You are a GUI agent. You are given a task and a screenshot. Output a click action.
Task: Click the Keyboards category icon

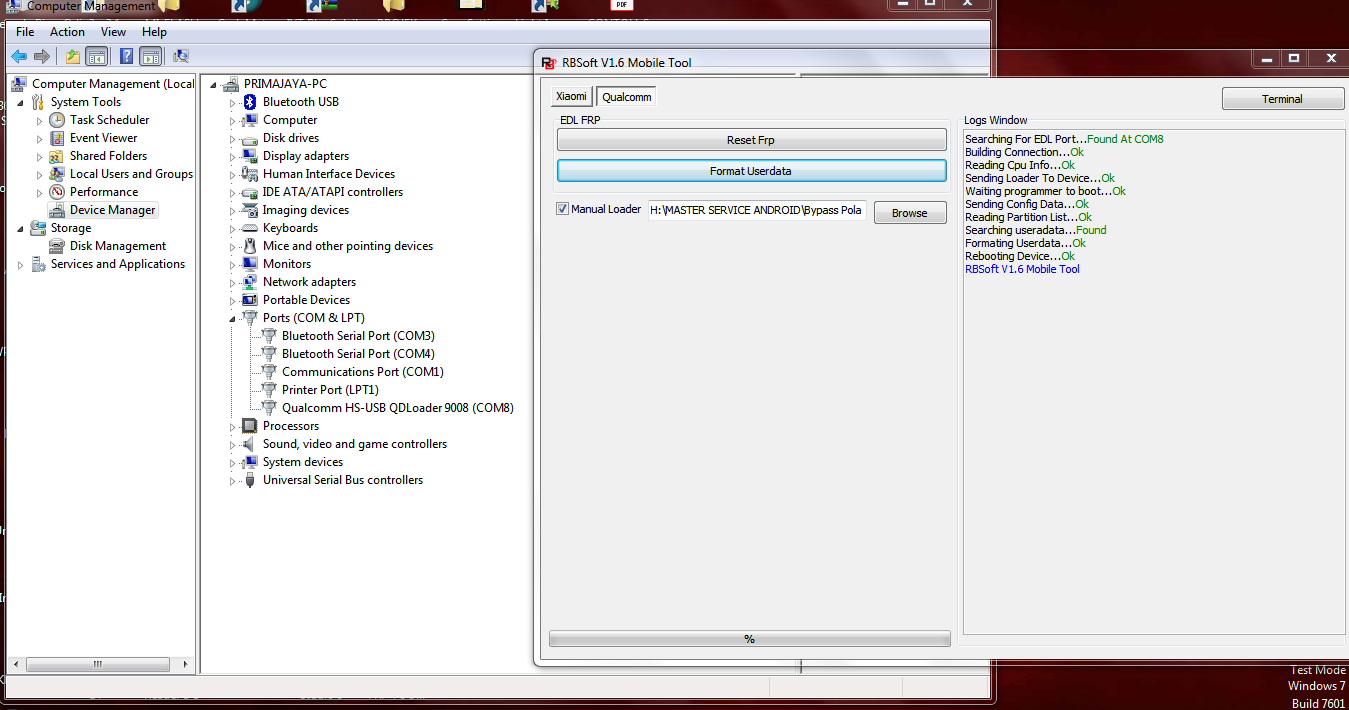(x=250, y=228)
